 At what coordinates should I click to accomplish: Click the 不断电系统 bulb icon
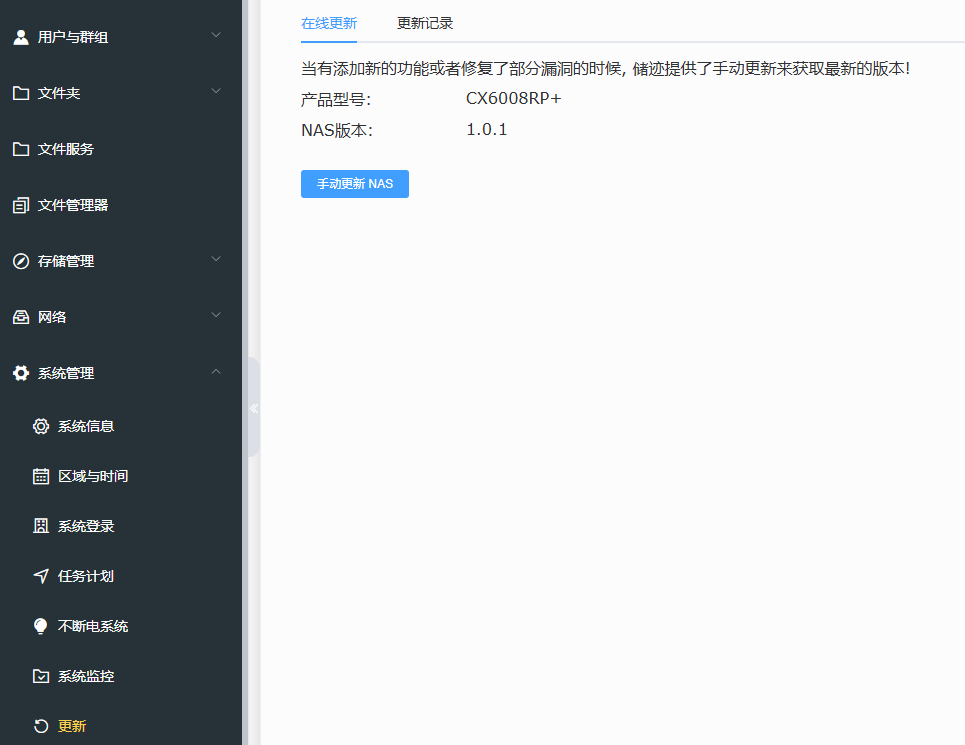click(x=40, y=625)
